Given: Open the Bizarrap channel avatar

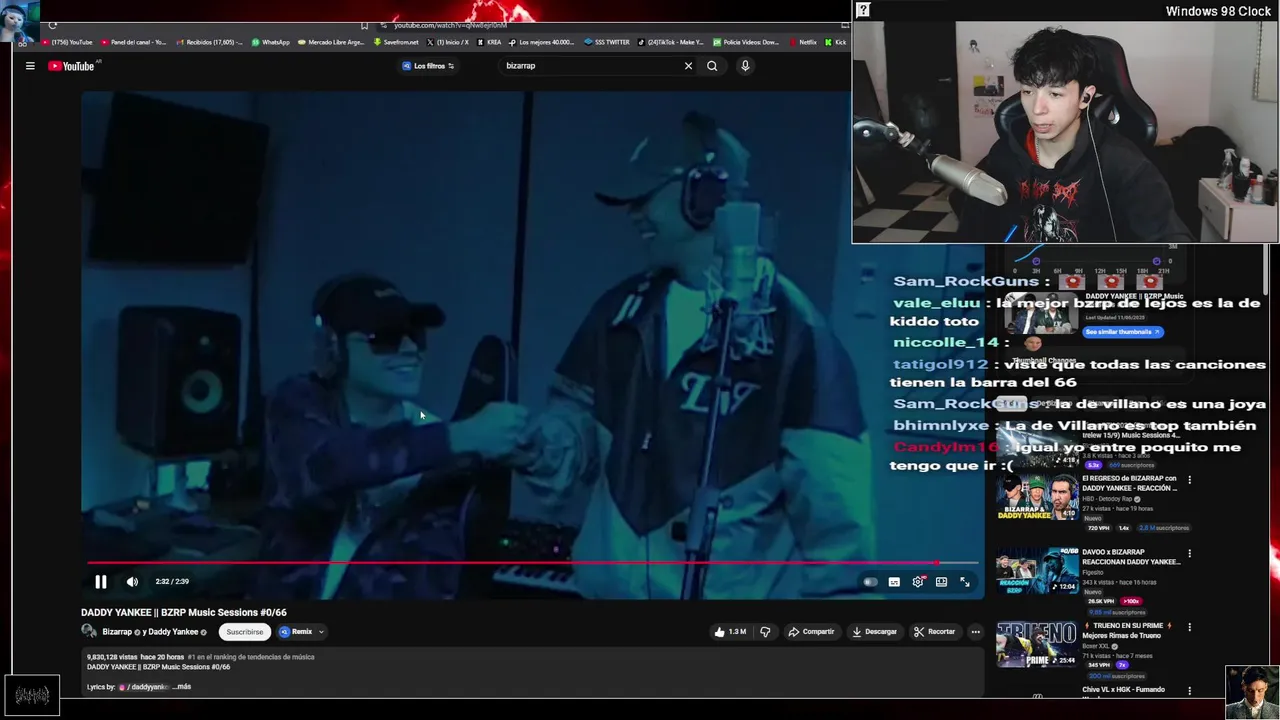Looking at the screenshot, I should pyautogui.click(x=89, y=632).
